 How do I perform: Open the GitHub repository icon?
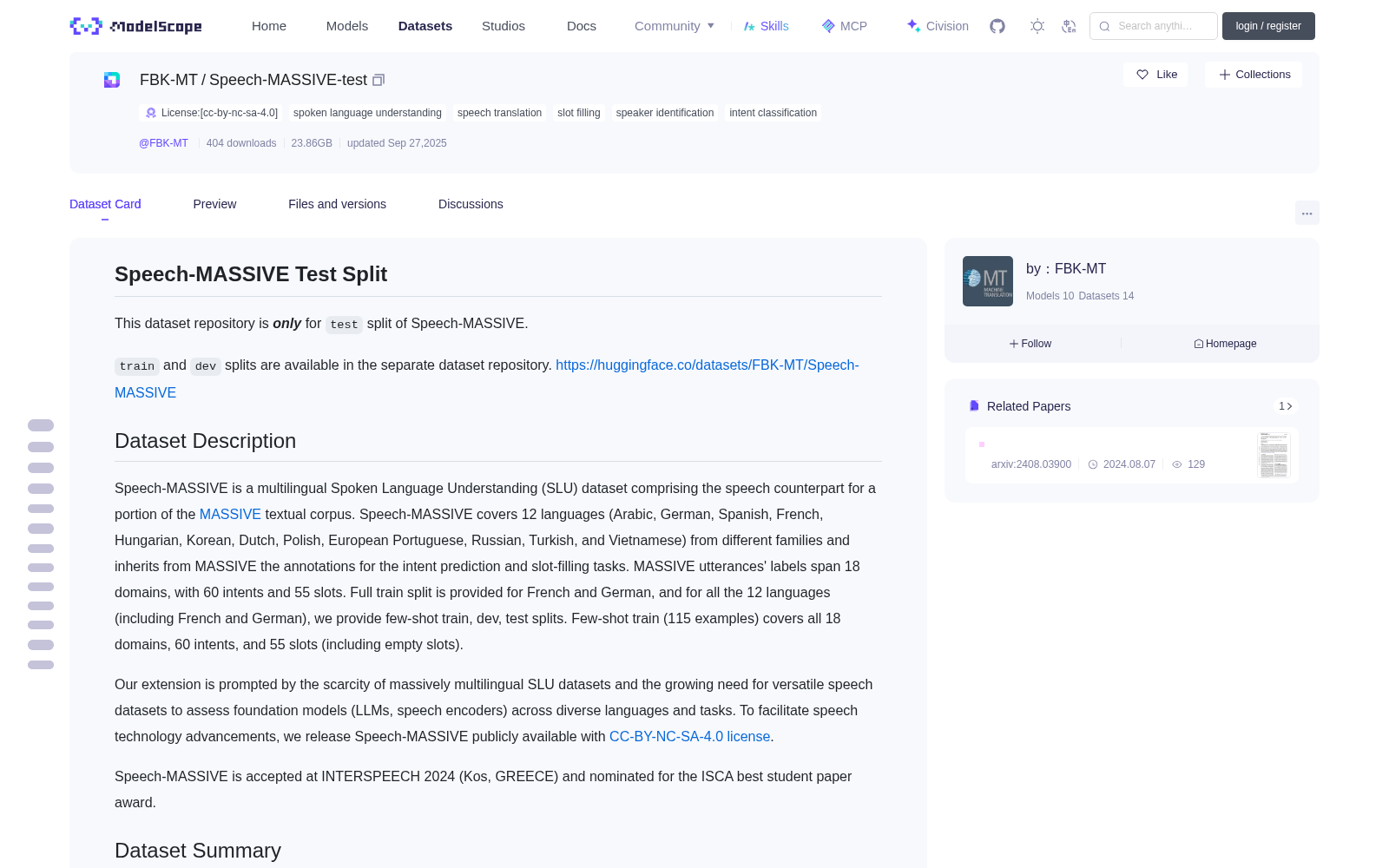tap(997, 26)
